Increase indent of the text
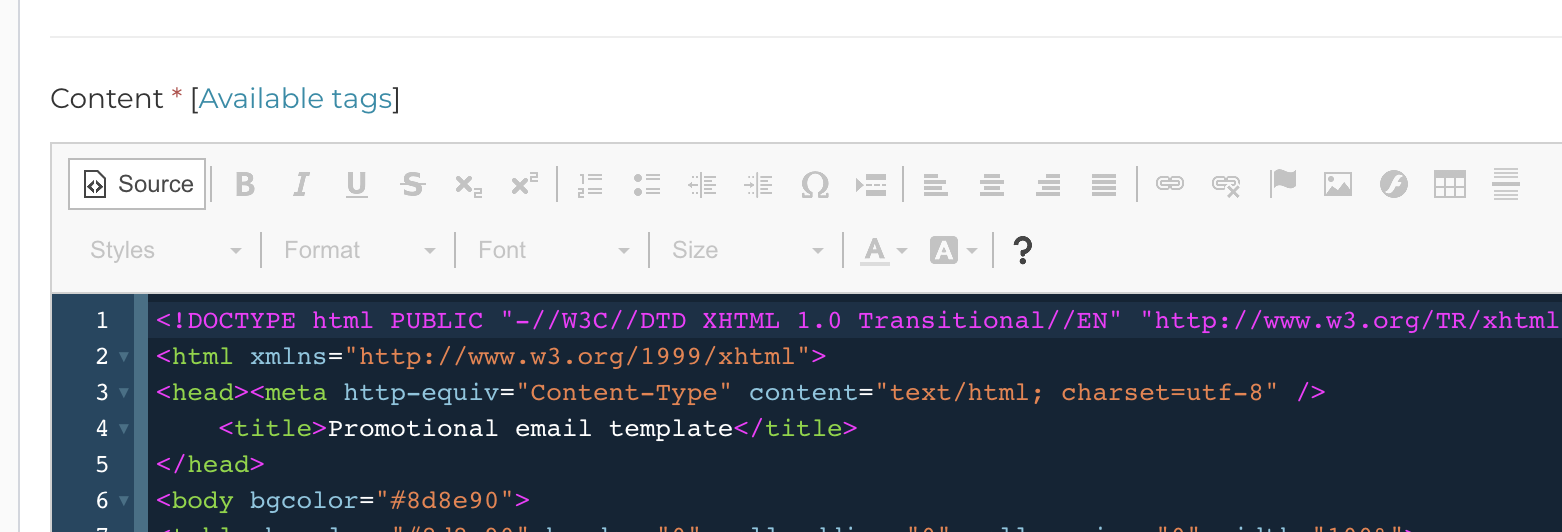The width and height of the screenshot is (1562, 532). tap(759, 184)
